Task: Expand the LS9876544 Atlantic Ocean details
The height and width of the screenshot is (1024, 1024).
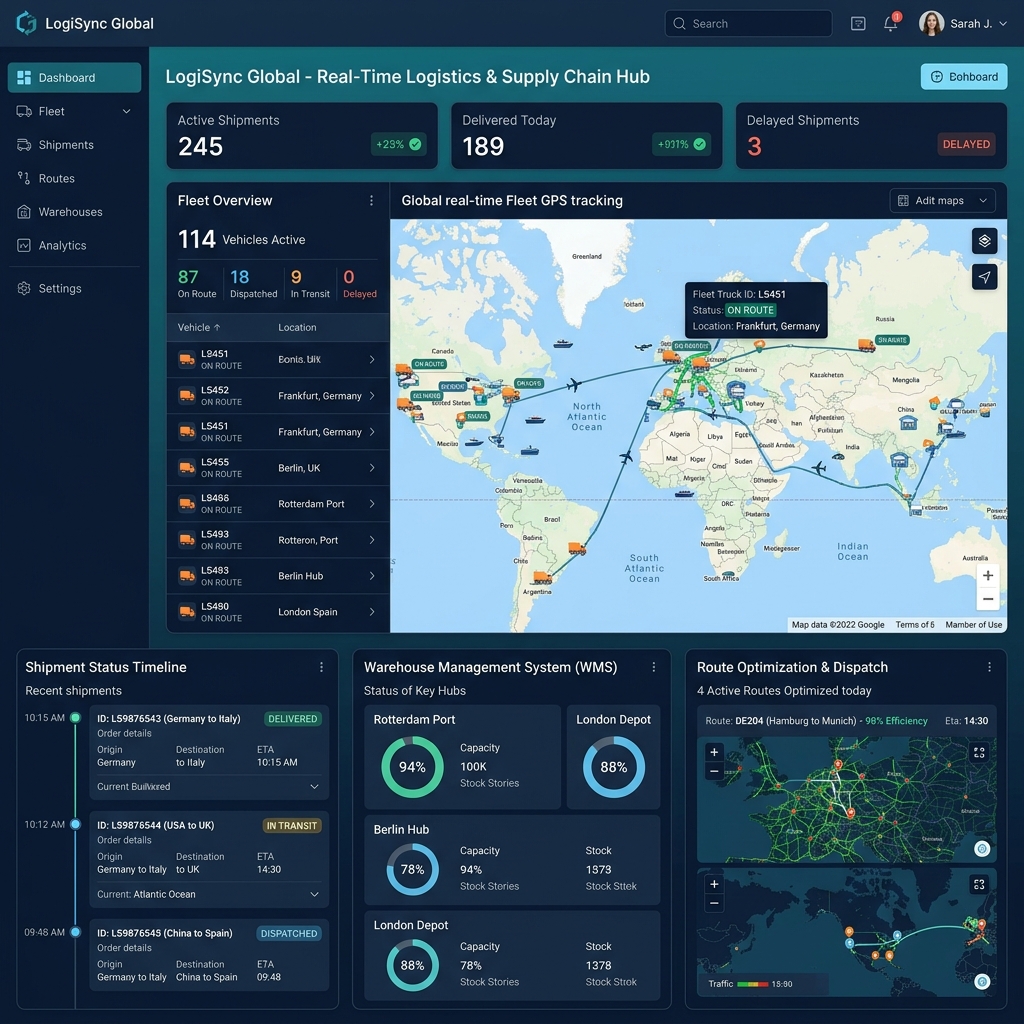Action: [314, 894]
